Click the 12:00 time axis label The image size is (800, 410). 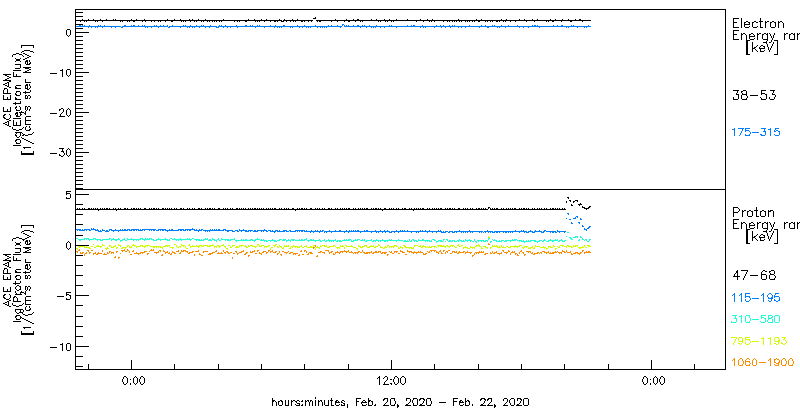click(391, 381)
